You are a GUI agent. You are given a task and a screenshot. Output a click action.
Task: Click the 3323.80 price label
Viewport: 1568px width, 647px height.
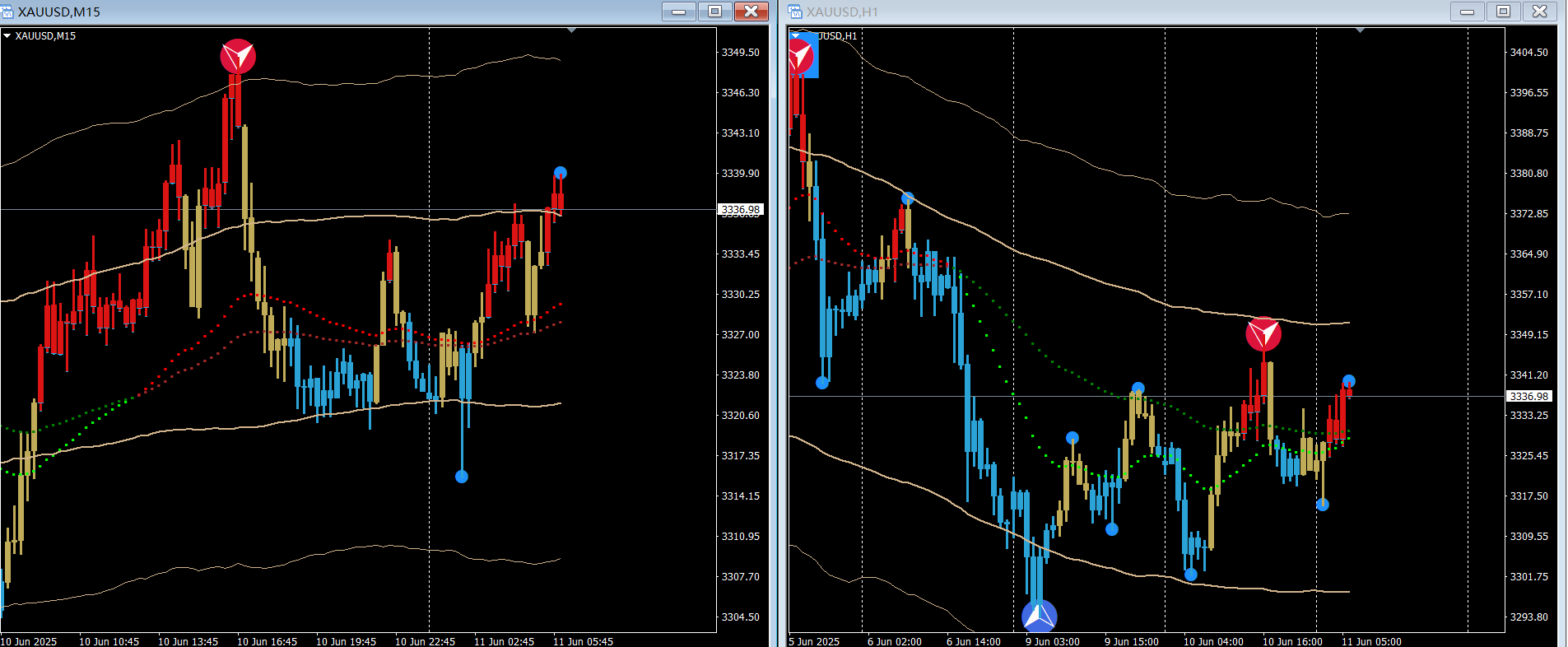pyautogui.click(x=741, y=375)
